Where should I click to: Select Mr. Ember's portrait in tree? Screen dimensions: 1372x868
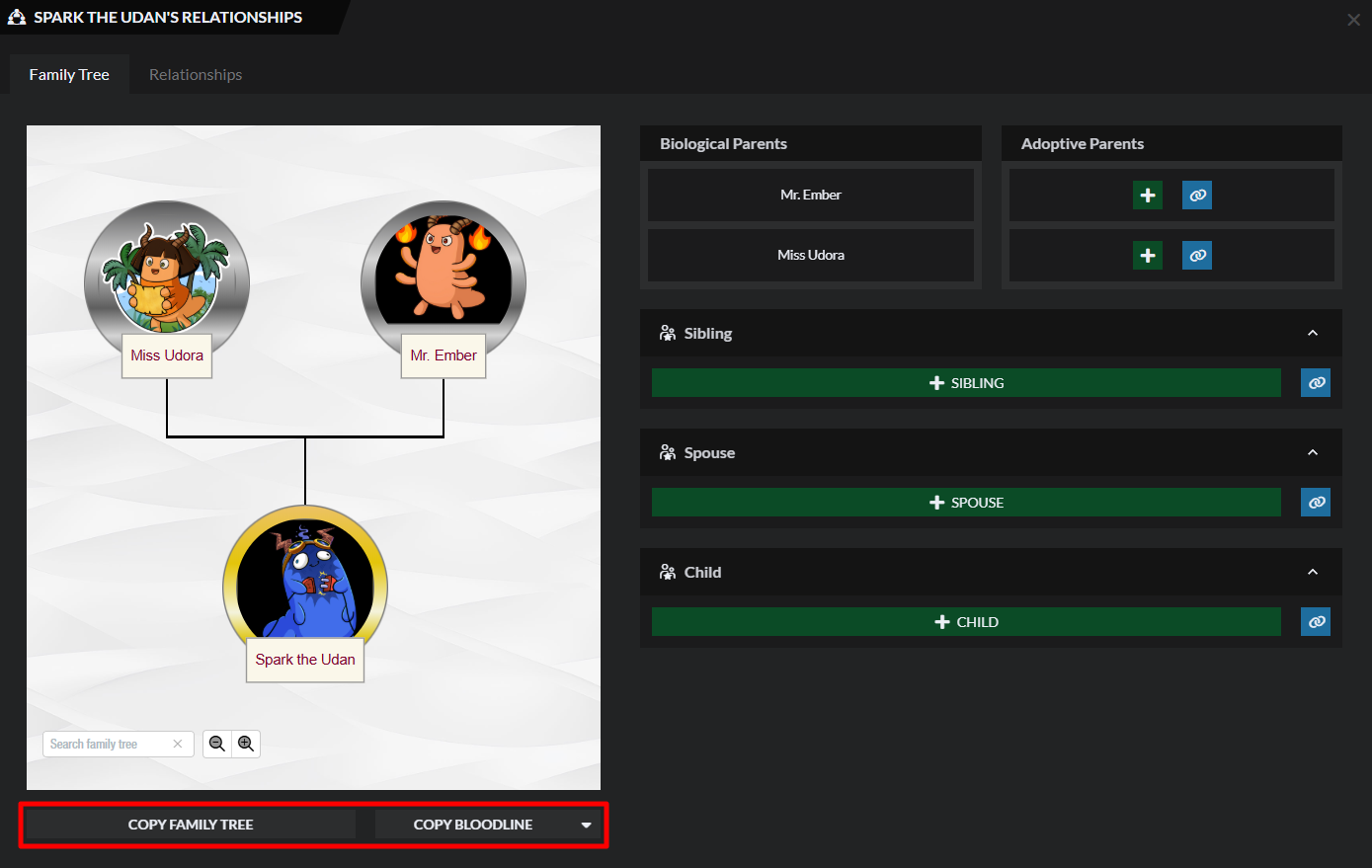444,278
